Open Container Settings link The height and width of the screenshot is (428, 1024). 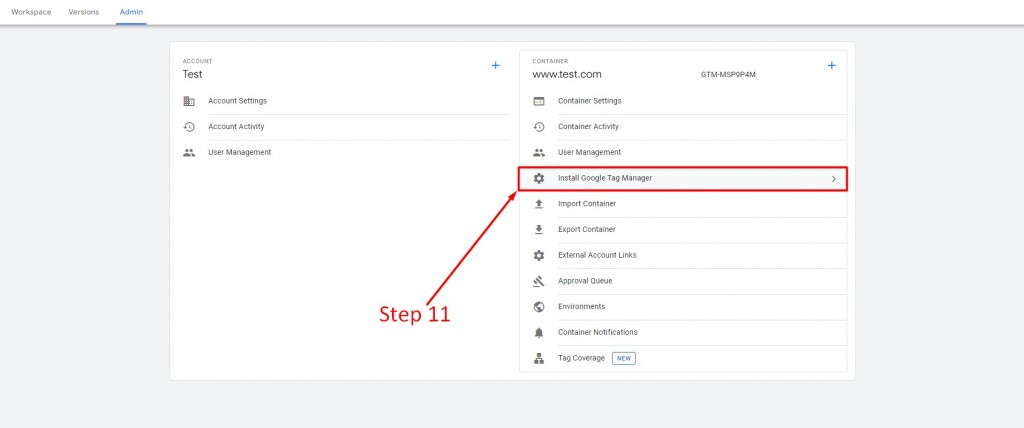(x=589, y=101)
